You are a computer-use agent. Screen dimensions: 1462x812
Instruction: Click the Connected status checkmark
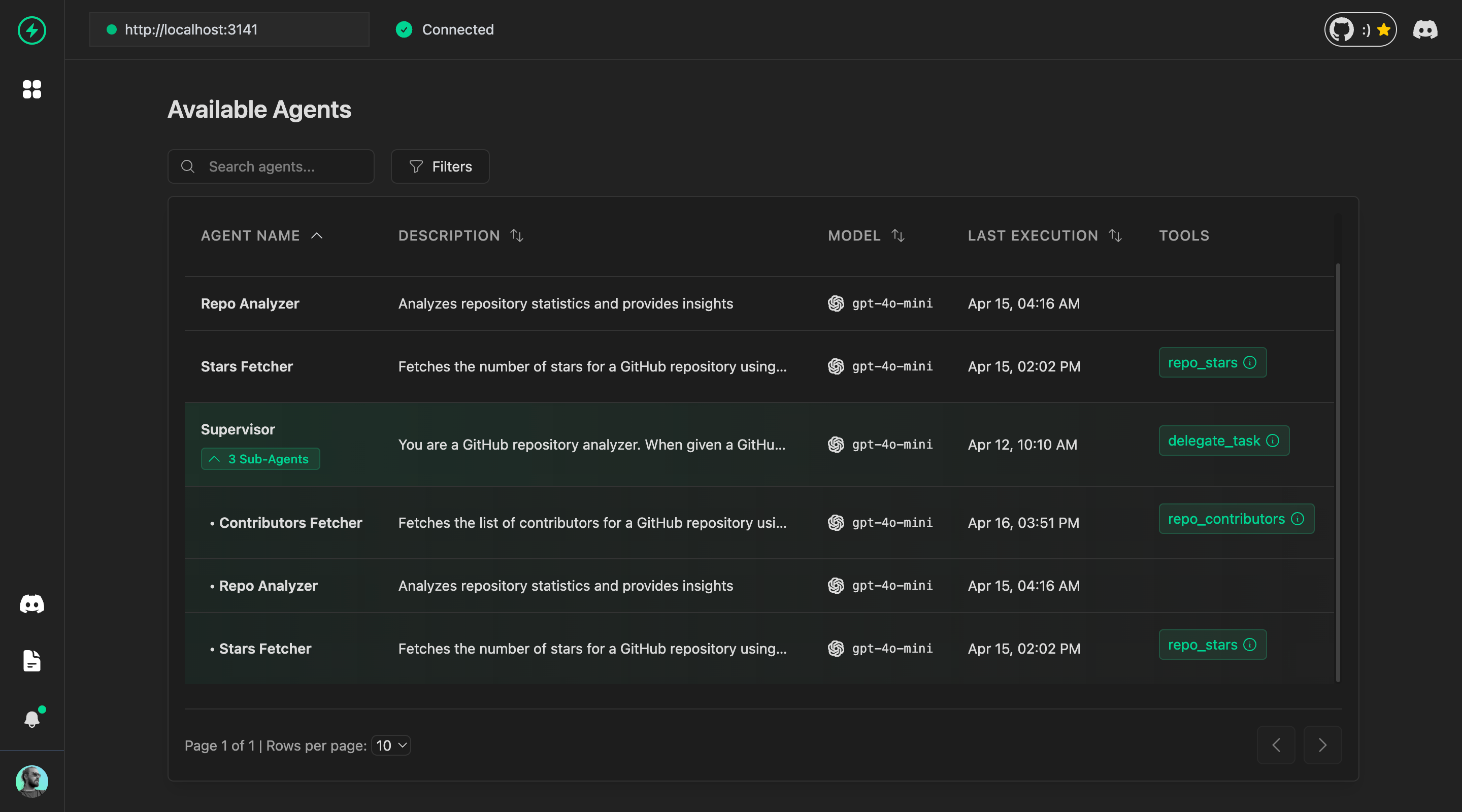coord(404,29)
